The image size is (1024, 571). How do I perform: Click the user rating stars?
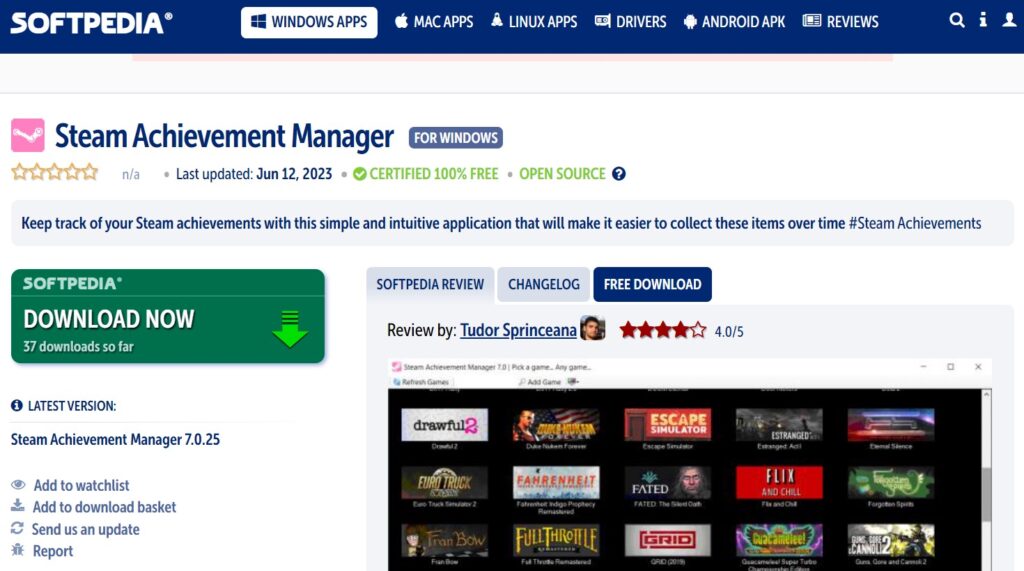tap(54, 172)
